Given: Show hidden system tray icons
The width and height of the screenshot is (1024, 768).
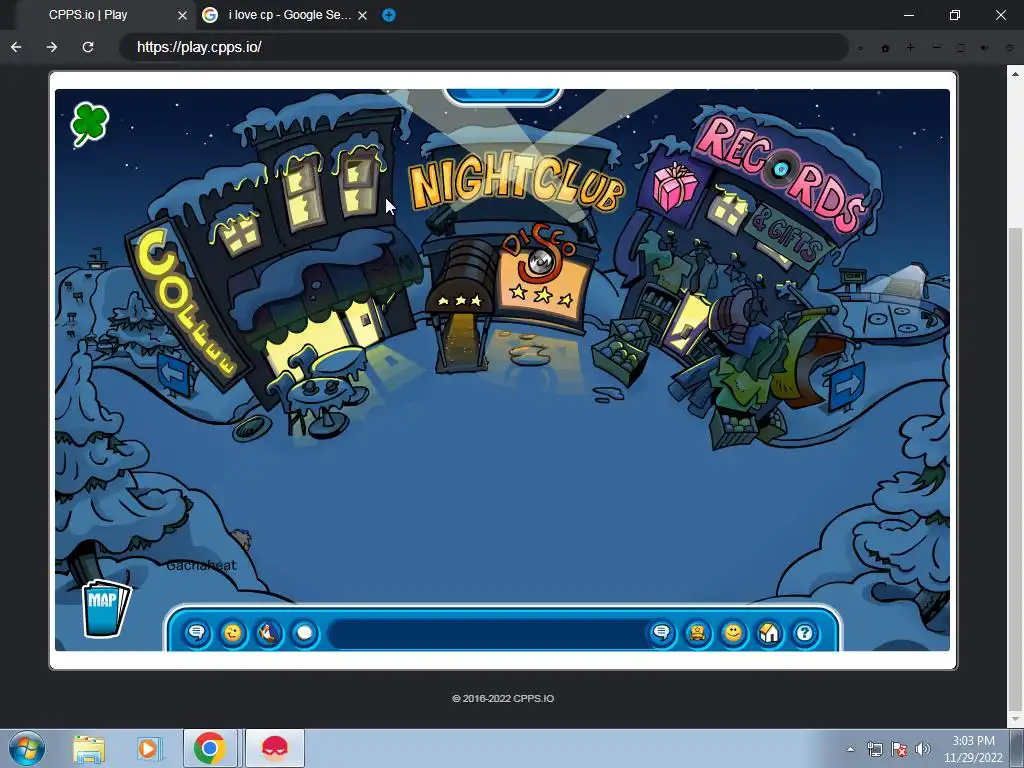Looking at the screenshot, I should (850, 749).
